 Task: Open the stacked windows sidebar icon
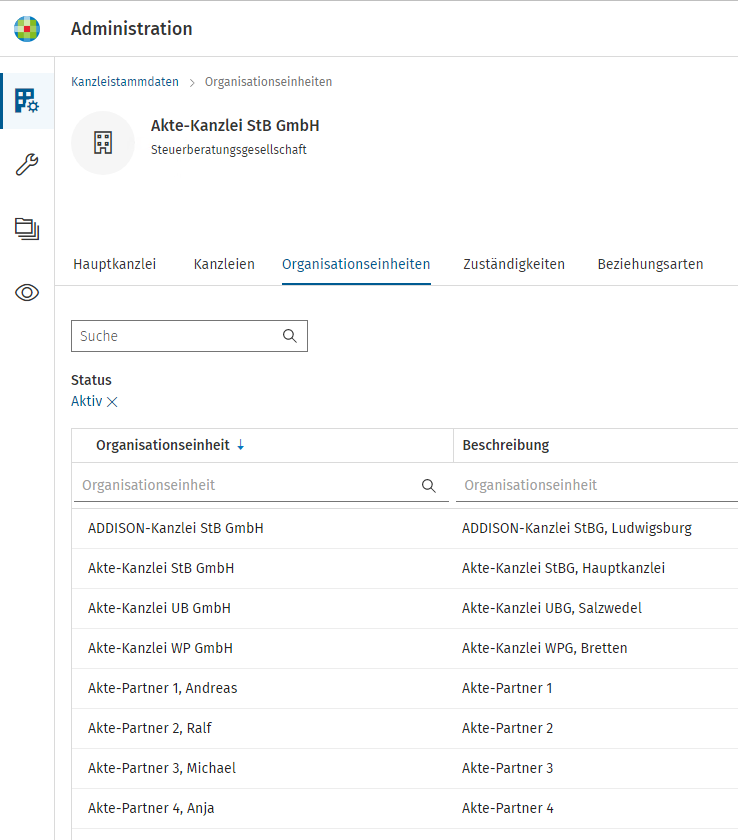27,229
